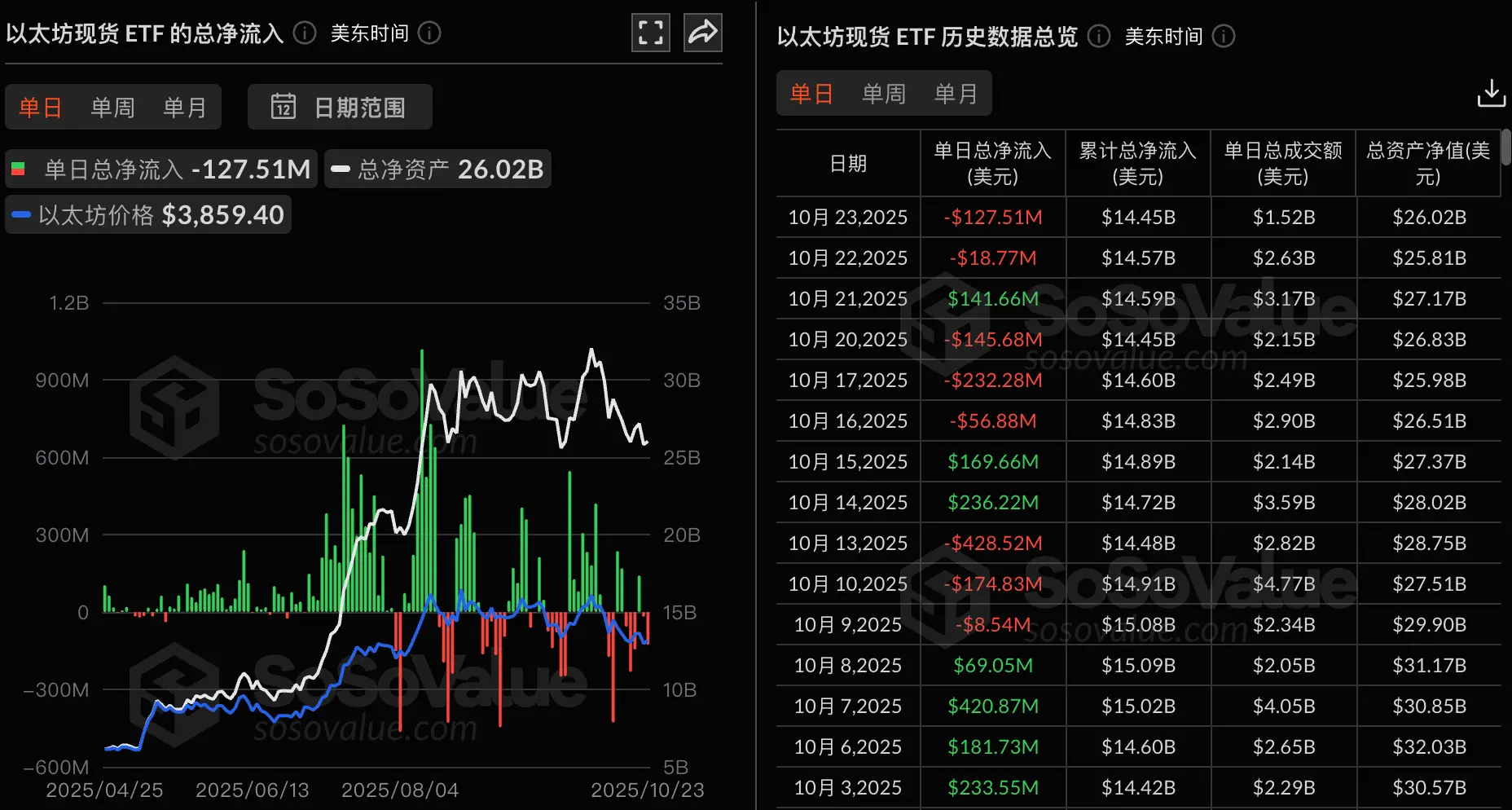Toggle the 总净资产 line via its legend

[x=437, y=169]
